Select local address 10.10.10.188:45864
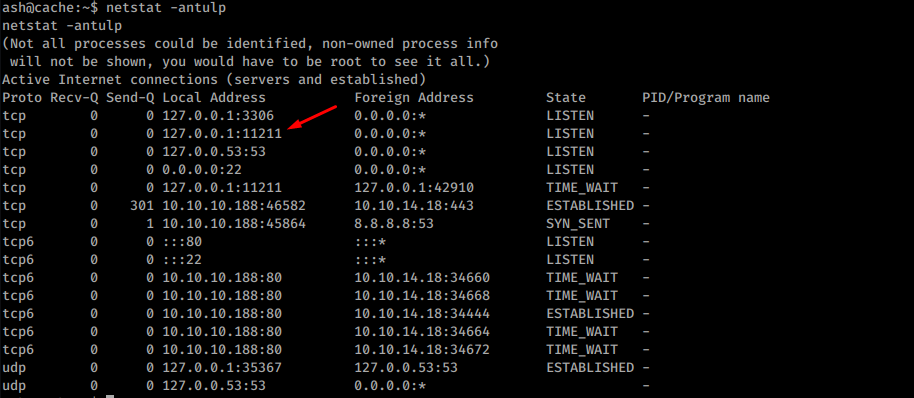The height and width of the screenshot is (398, 914). (234, 224)
